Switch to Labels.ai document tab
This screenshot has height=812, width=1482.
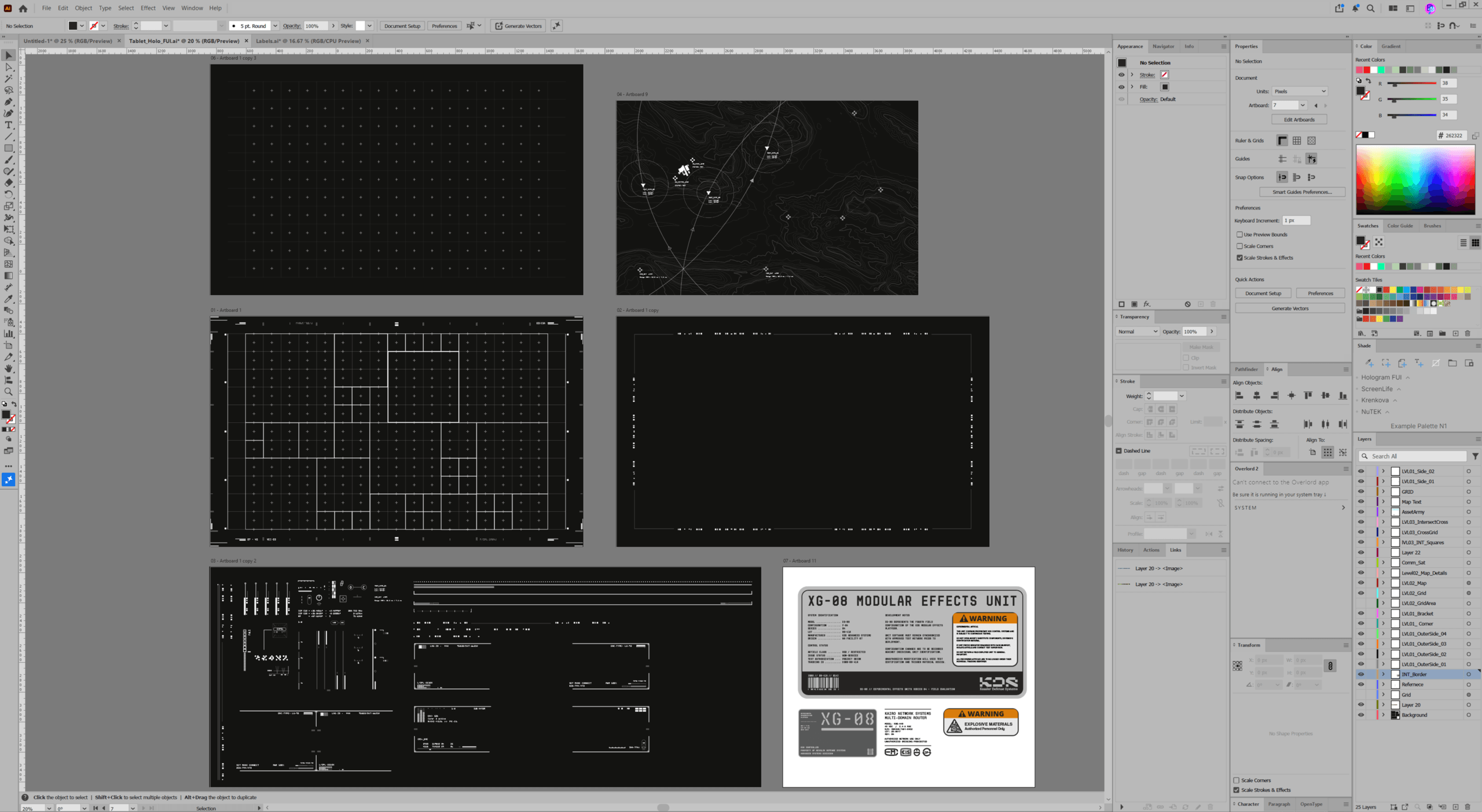tap(308, 41)
